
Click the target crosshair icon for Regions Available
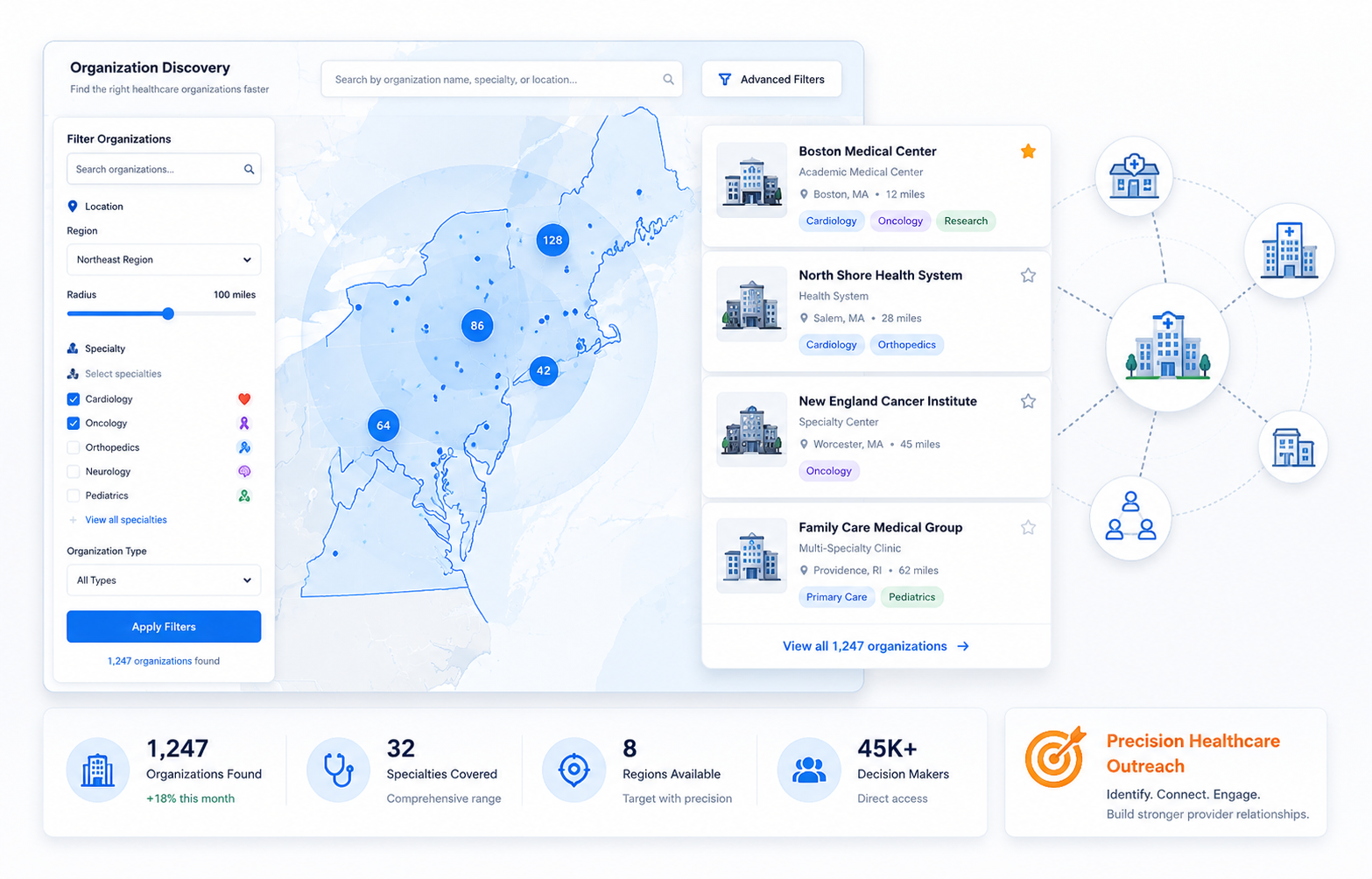point(573,770)
